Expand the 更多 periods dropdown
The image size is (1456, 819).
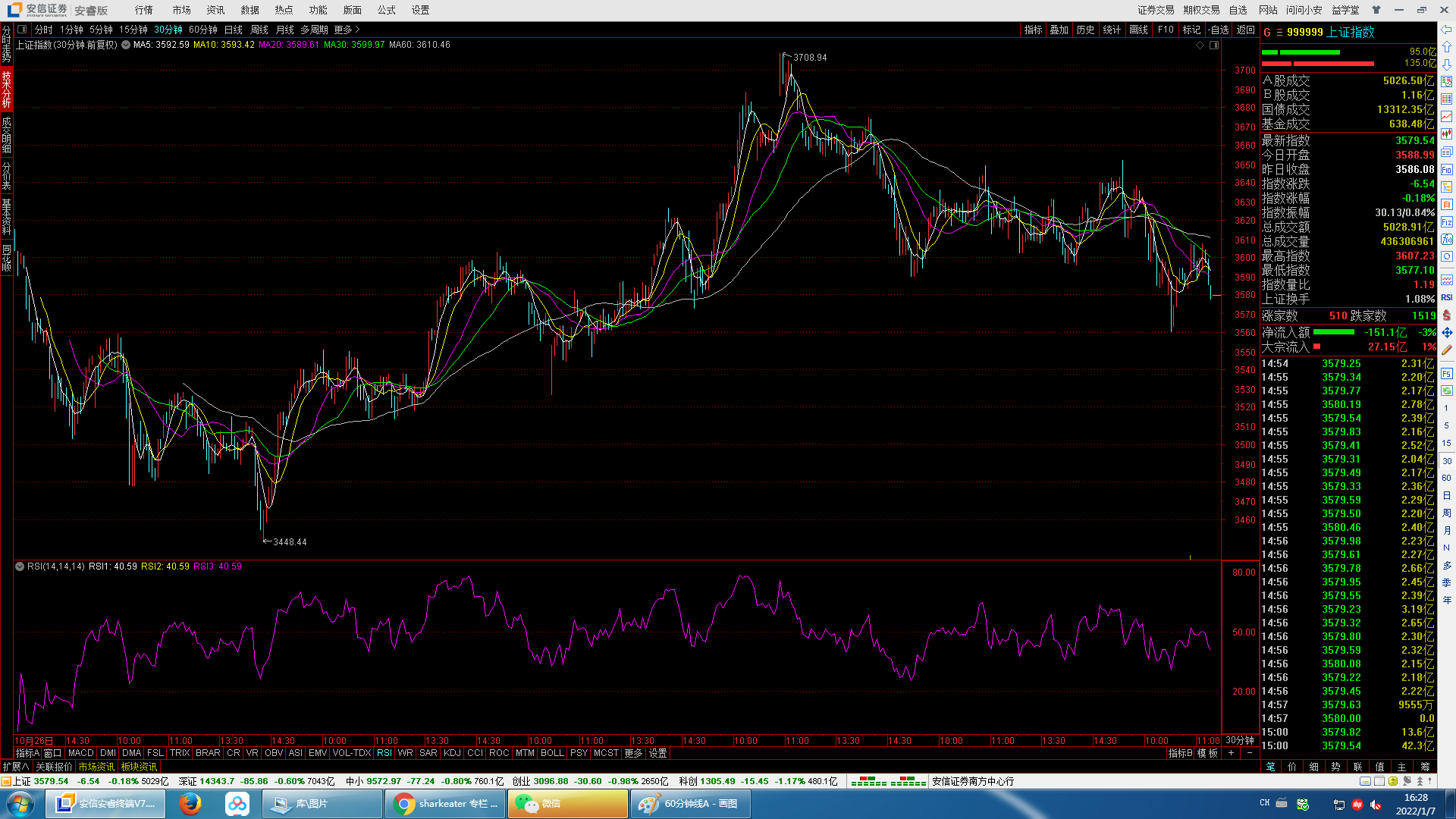pos(347,30)
